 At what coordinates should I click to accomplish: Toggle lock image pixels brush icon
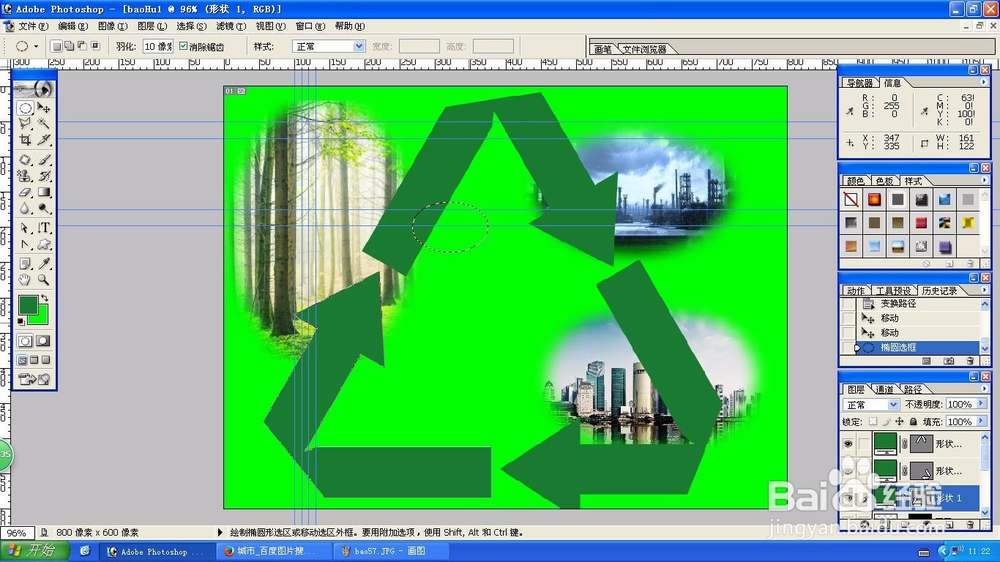click(x=886, y=422)
